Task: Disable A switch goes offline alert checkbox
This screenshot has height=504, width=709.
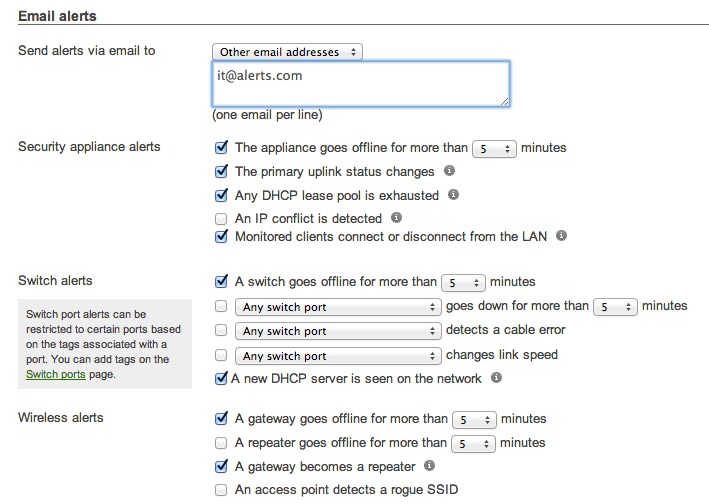Action: click(x=221, y=281)
